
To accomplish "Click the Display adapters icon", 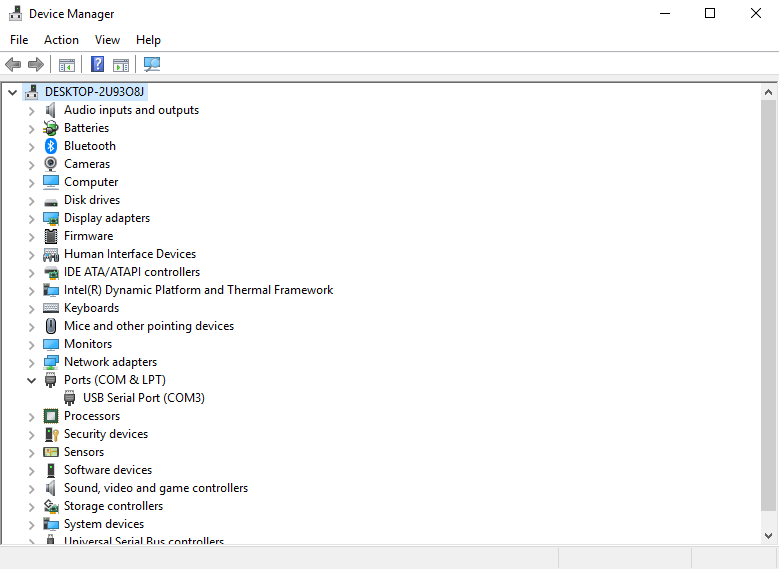I will point(51,218).
